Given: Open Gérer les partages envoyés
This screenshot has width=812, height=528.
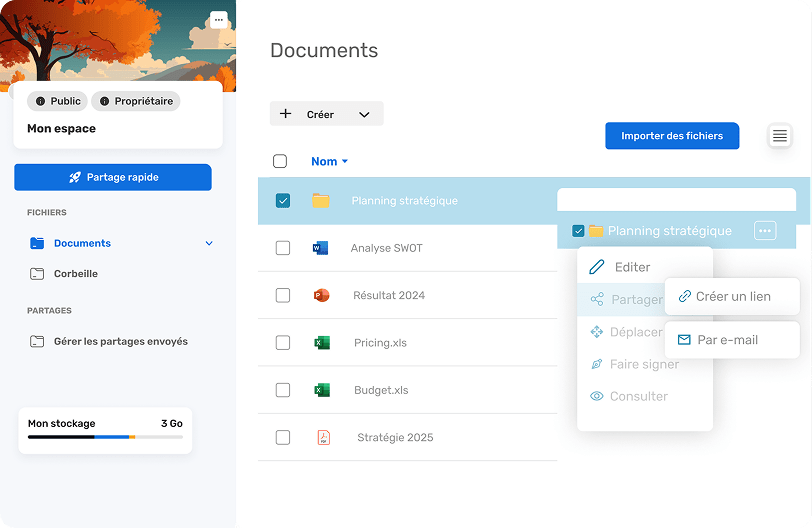Looking at the screenshot, I should pyautogui.click(x=120, y=342).
